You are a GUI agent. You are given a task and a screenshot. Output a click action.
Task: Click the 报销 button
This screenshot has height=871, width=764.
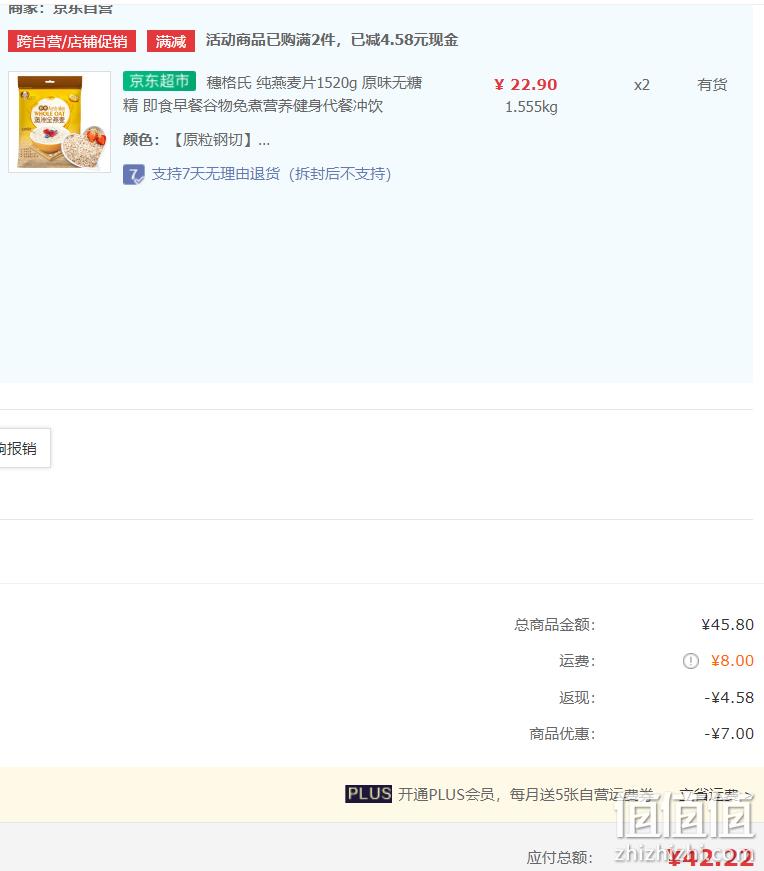pyautogui.click(x=25, y=448)
